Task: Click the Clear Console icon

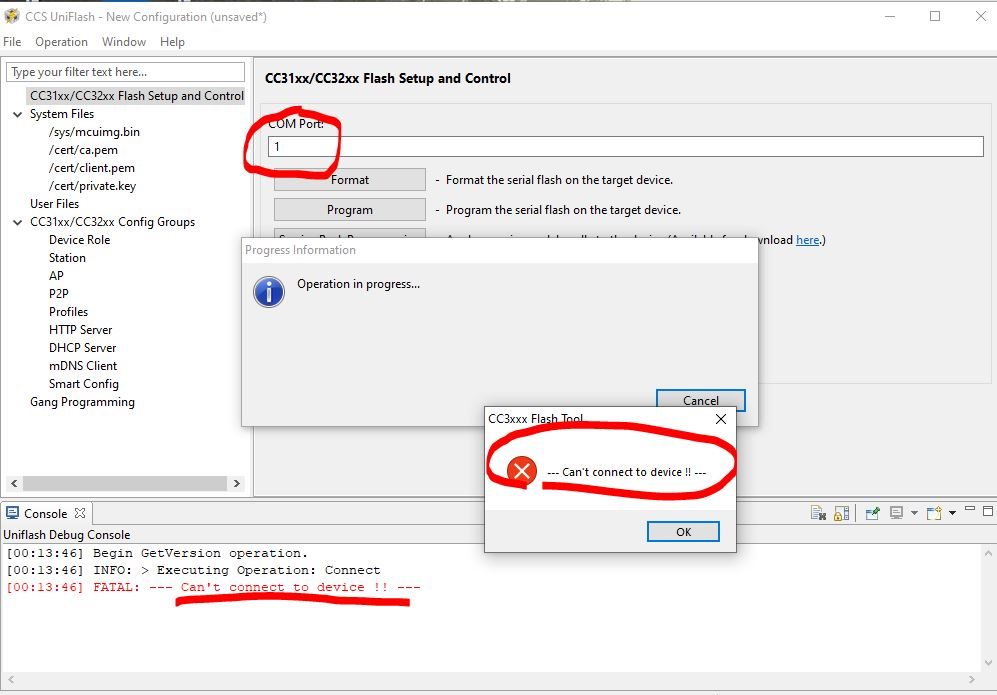Action: 818,513
